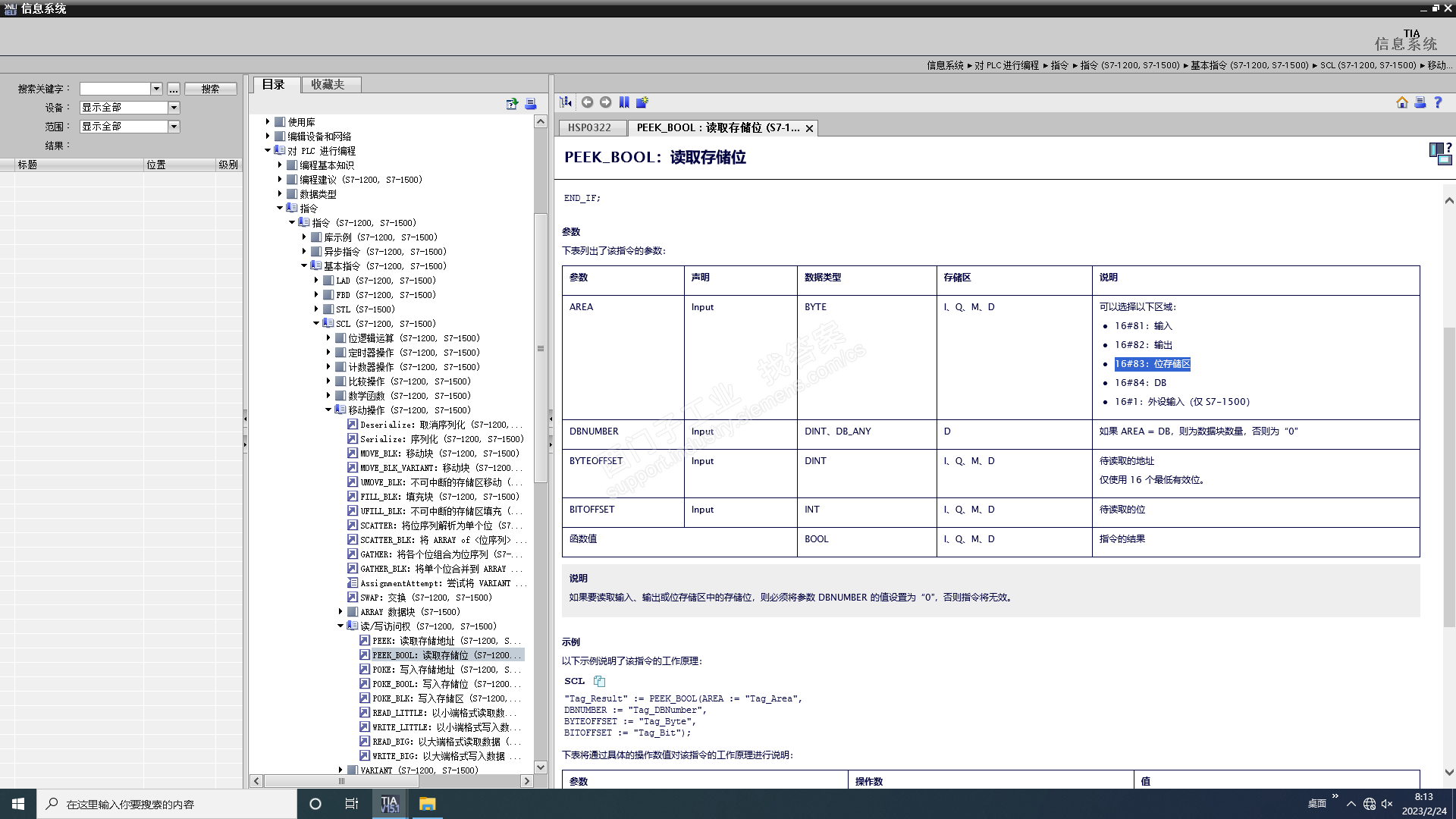Click the sync with table of contents icon
Screen dimensions: 1456x819
(566, 102)
